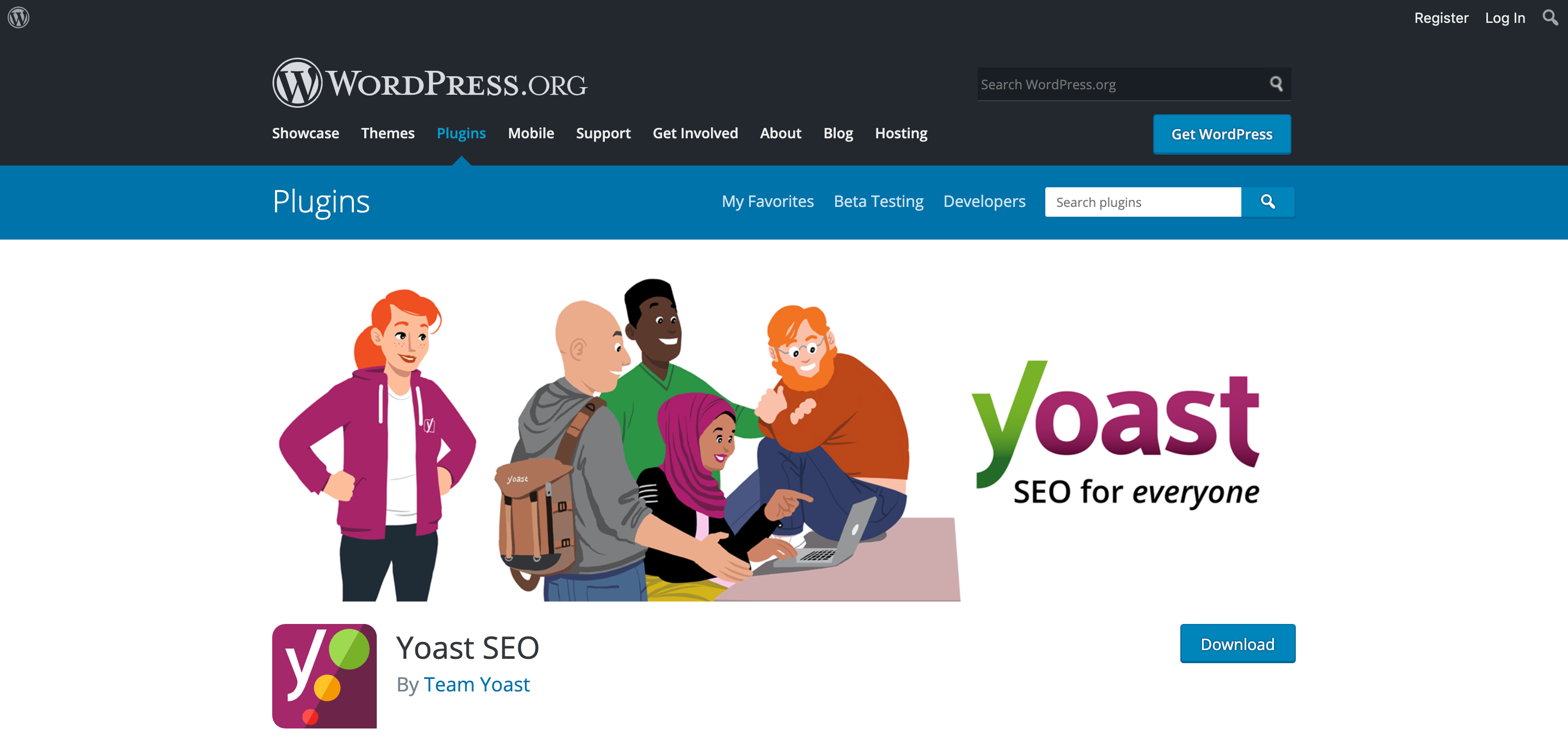This screenshot has width=1568, height=747.
Task: Click the Yoast banner logo
Action: 1116,434
